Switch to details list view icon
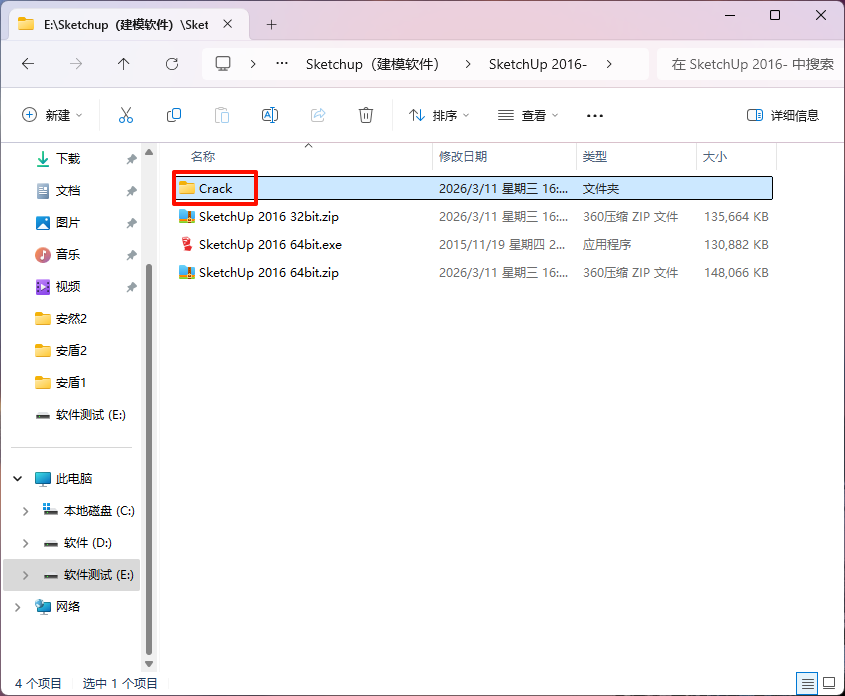845x696 pixels. click(807, 684)
